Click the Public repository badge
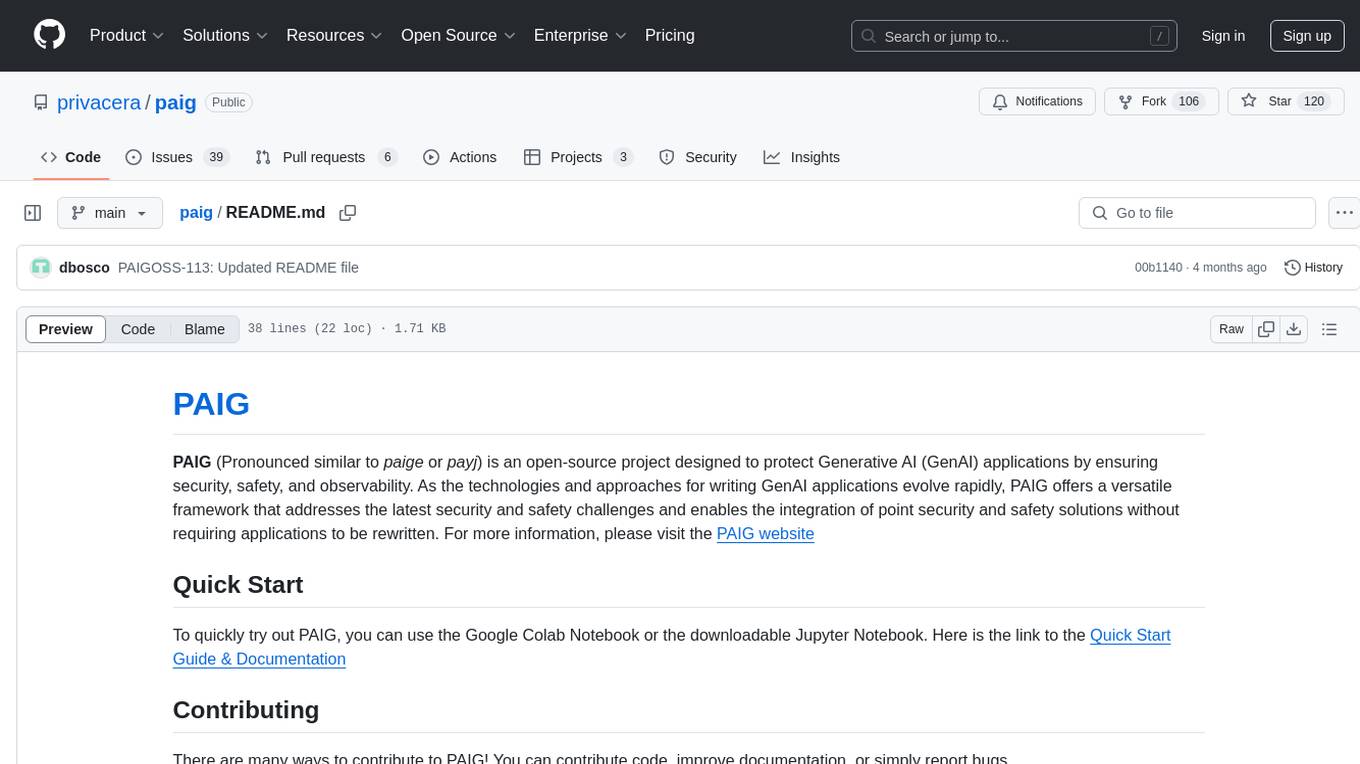 (229, 102)
